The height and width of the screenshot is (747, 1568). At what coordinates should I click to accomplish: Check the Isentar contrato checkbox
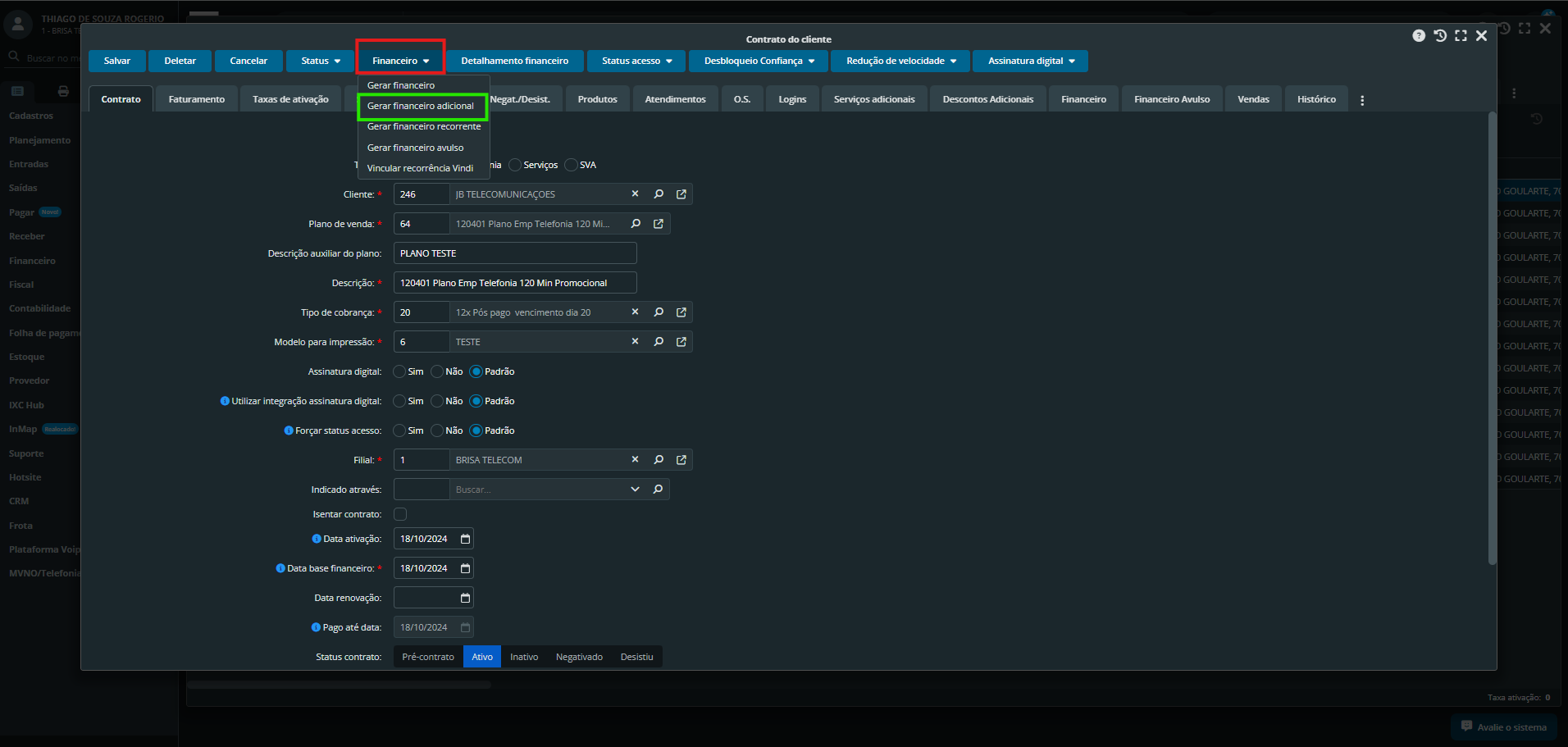coord(400,514)
